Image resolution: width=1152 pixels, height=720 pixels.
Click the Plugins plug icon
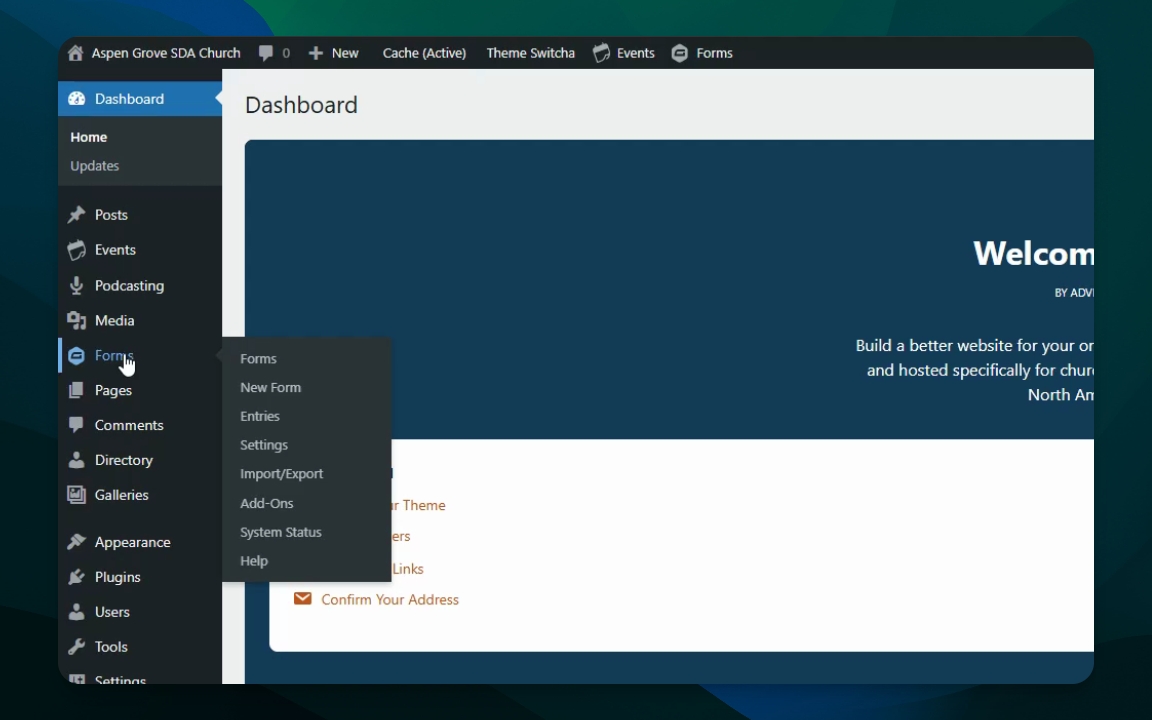tap(76, 577)
